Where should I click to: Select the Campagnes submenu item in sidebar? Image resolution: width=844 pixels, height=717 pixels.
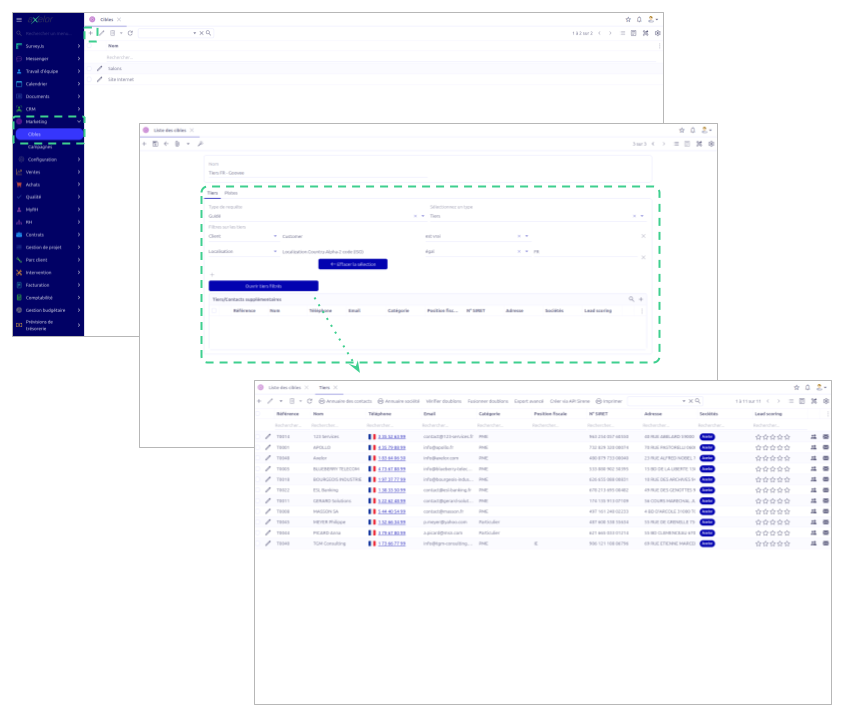(40, 146)
